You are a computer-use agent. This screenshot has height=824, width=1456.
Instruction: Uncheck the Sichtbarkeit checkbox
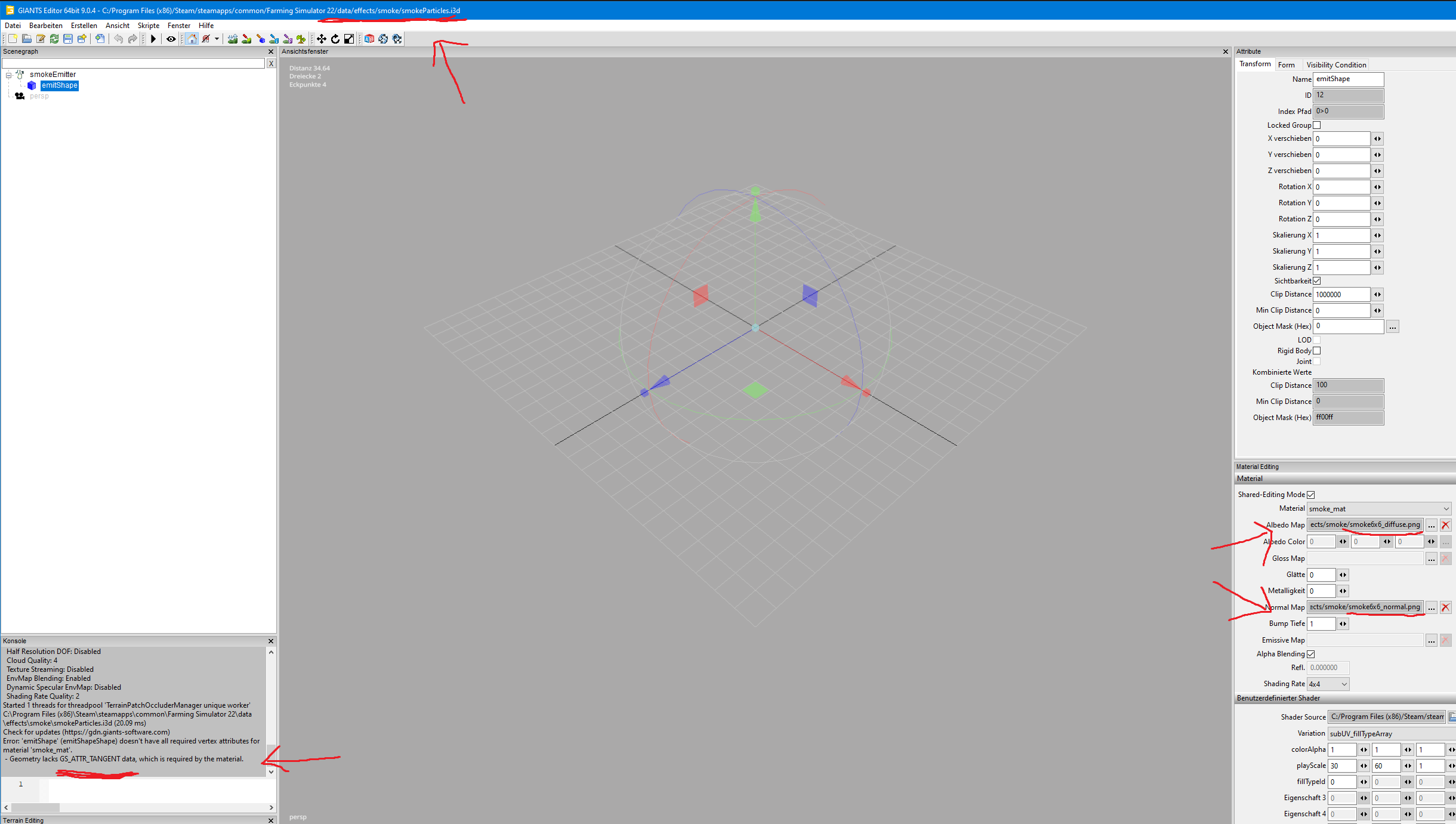pos(1317,281)
